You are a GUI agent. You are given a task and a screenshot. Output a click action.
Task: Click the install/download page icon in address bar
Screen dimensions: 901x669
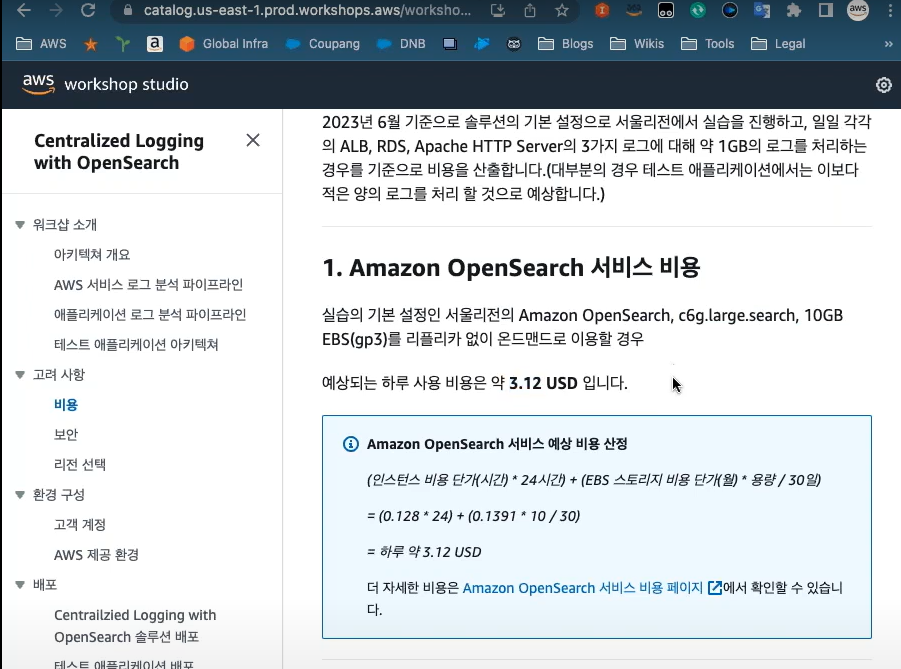click(x=498, y=10)
